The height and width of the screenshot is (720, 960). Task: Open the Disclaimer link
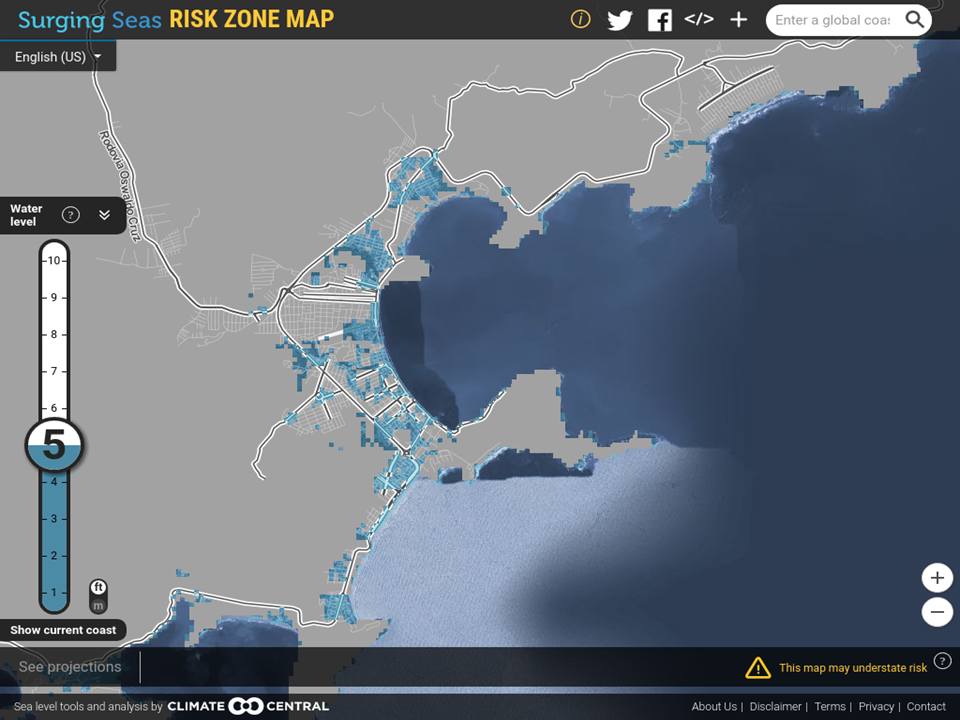point(775,706)
